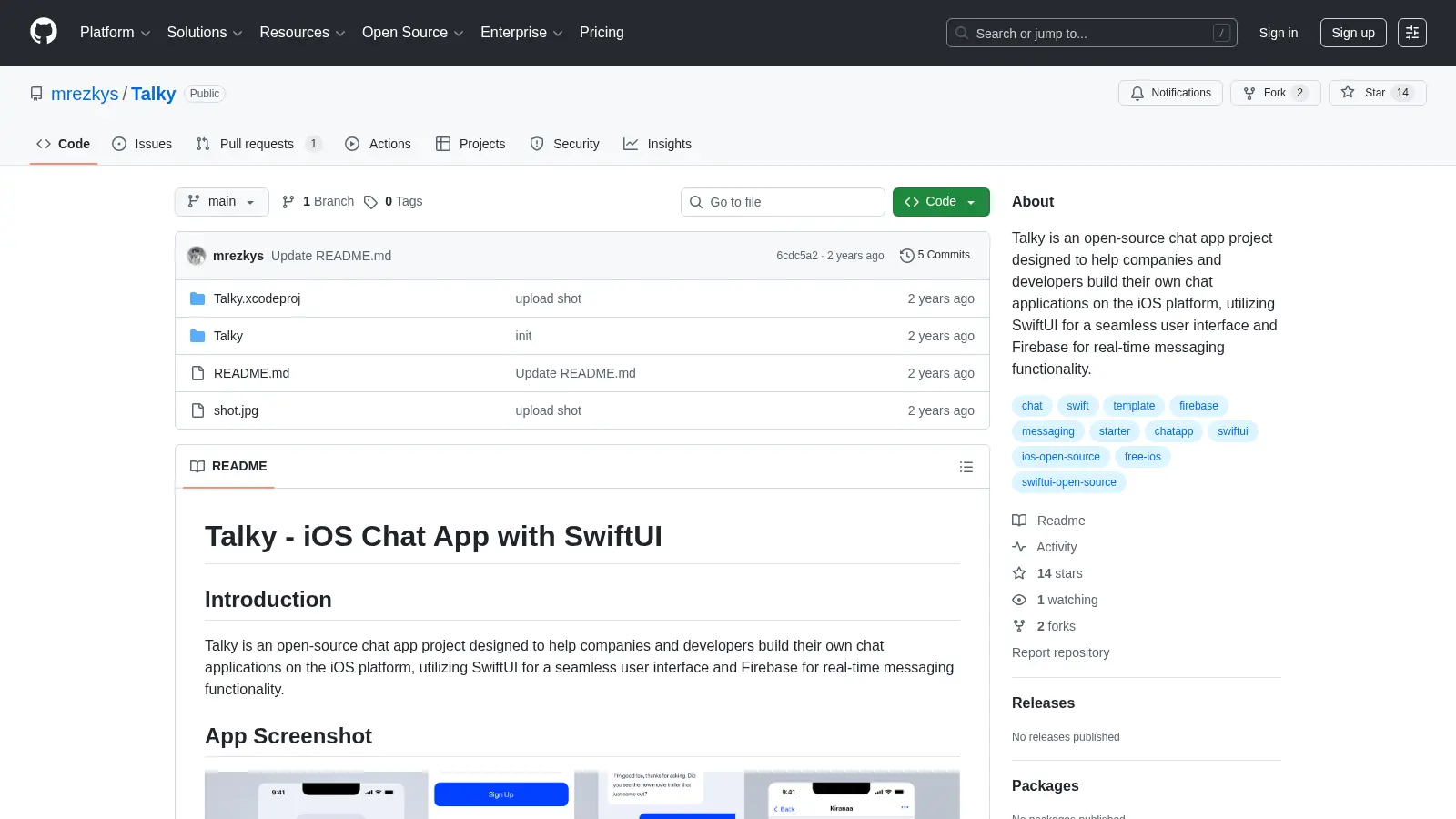The width and height of the screenshot is (1456, 819).
Task: Select the README tab in the file viewer
Action: pyautogui.click(x=228, y=466)
